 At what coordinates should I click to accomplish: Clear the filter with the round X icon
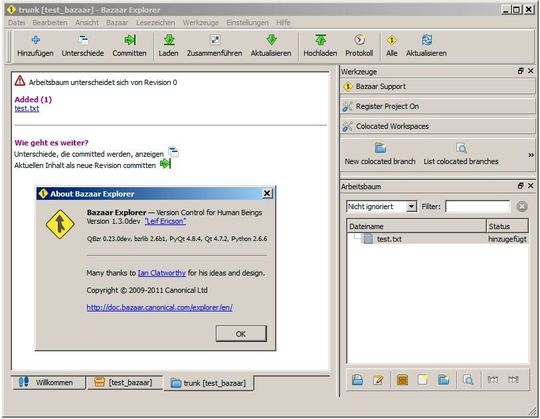[522, 207]
